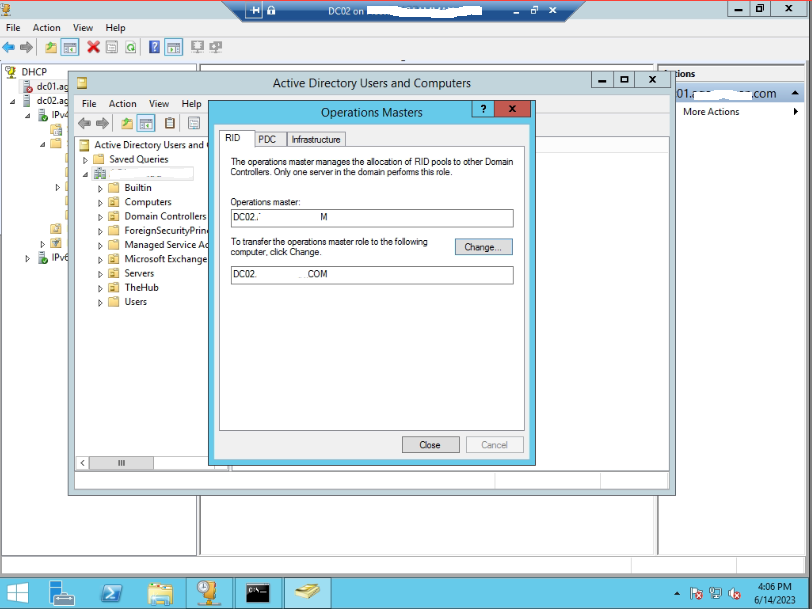Screen dimensions: 812x609
Task: Toggle console tree icon in Active Directory toolbar
Action: pos(146,123)
